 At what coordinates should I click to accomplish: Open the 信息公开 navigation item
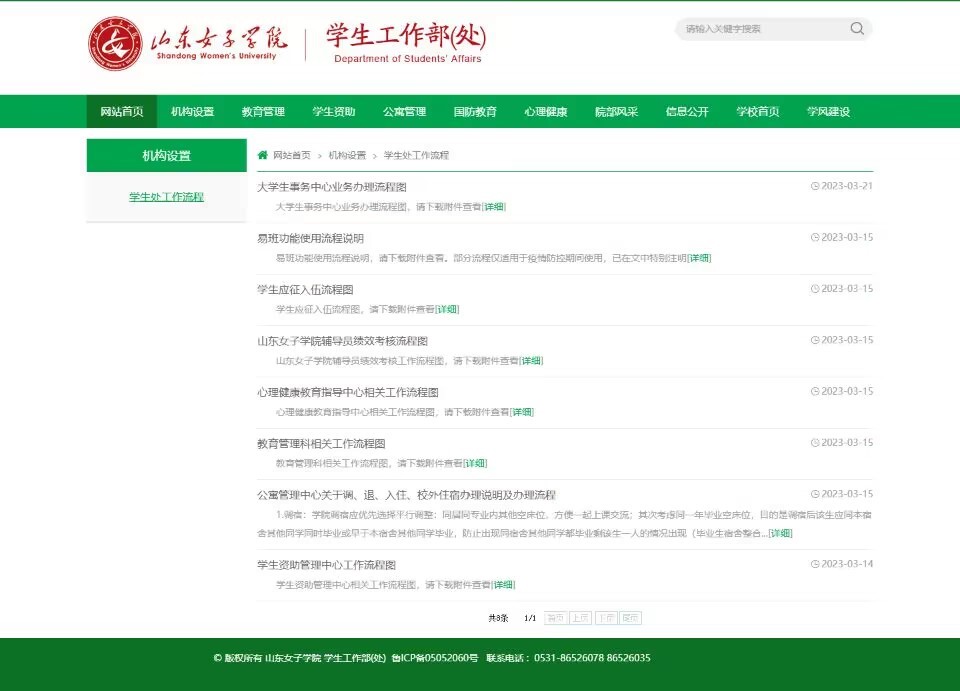coord(687,112)
